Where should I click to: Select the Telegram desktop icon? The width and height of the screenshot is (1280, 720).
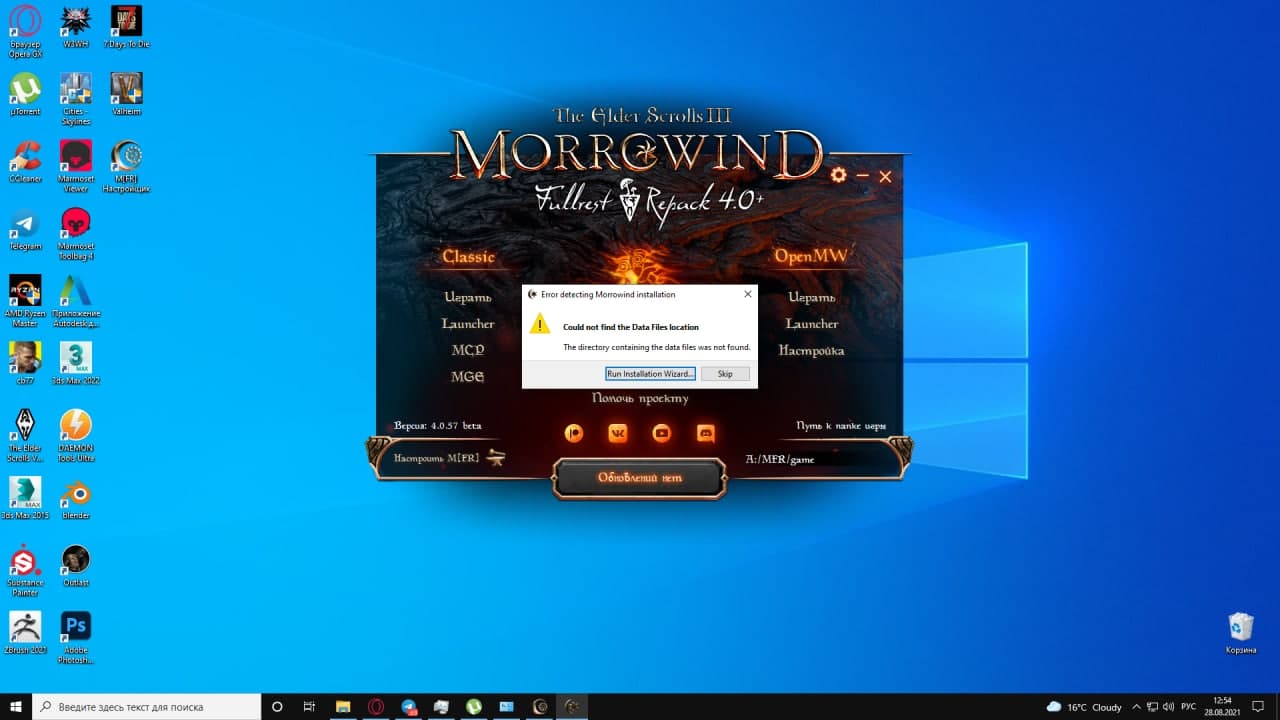coord(25,228)
